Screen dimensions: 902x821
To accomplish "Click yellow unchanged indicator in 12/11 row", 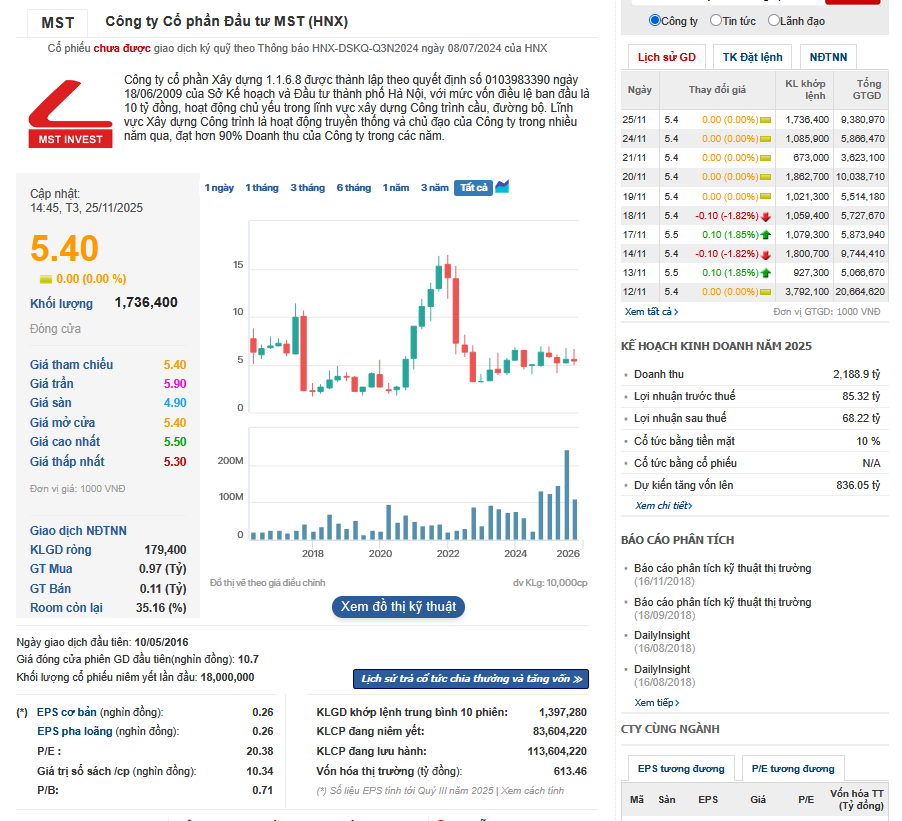I will pyautogui.click(x=766, y=292).
